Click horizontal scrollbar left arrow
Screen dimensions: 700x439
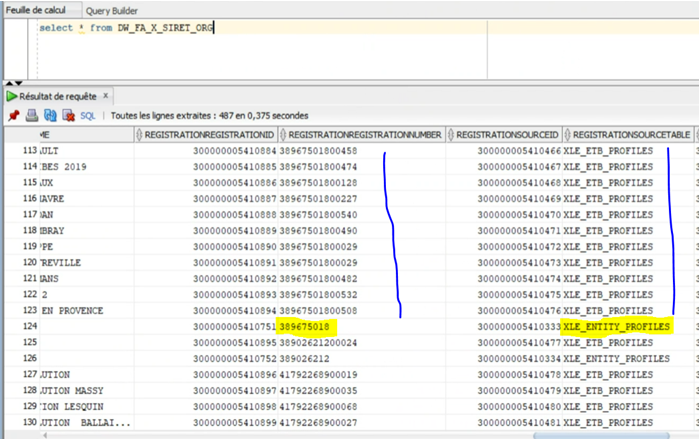45,435
